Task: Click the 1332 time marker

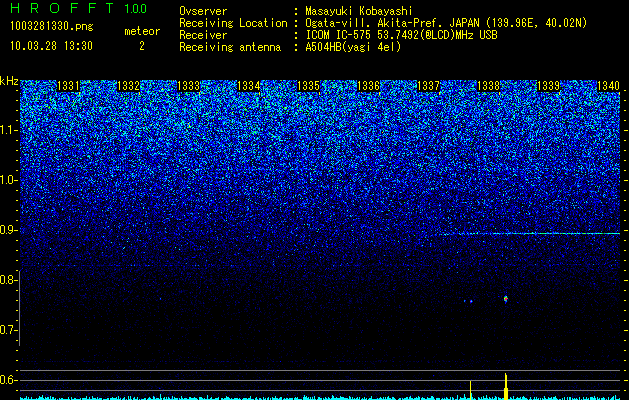Action: click(128, 86)
